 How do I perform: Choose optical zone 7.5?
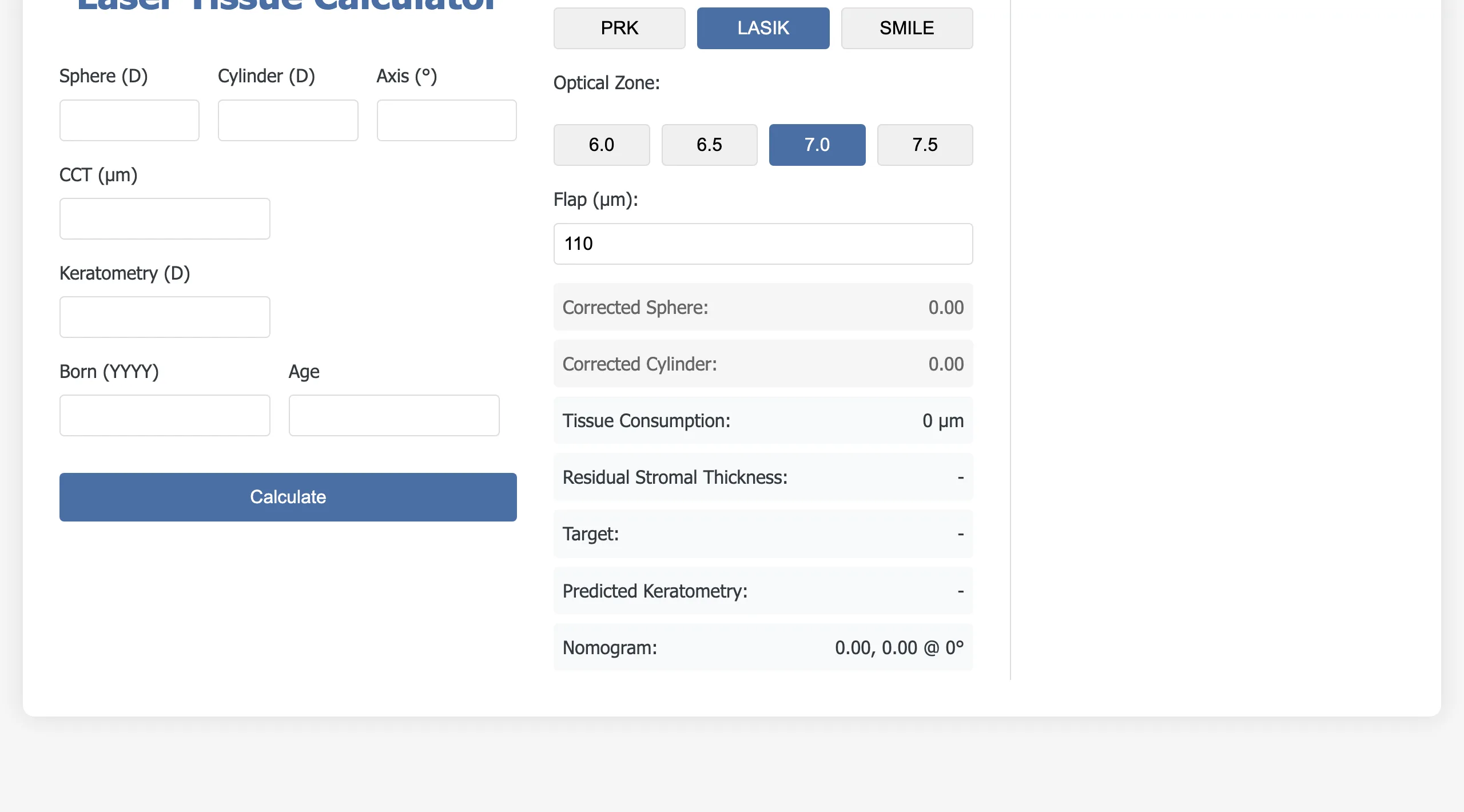[925, 145]
